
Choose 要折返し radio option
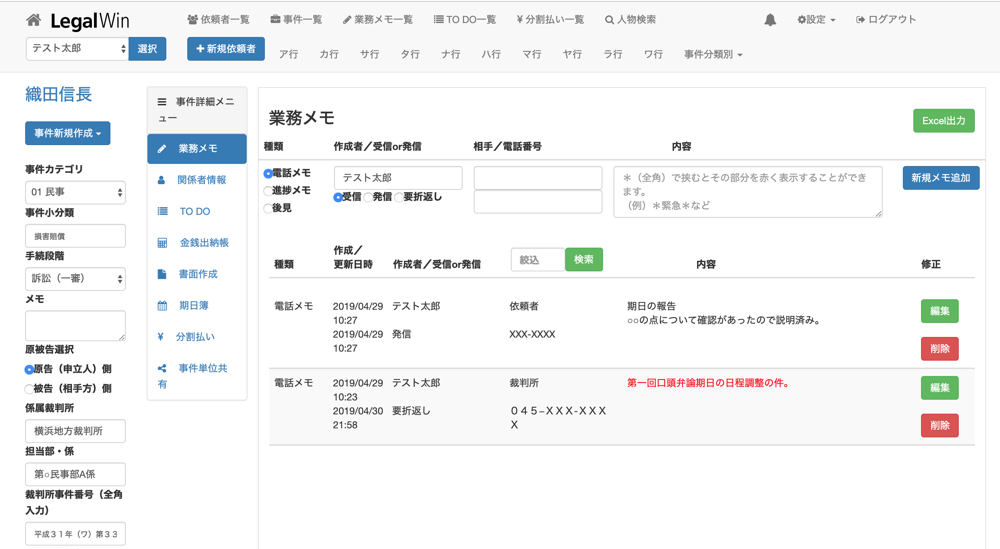tap(399, 198)
